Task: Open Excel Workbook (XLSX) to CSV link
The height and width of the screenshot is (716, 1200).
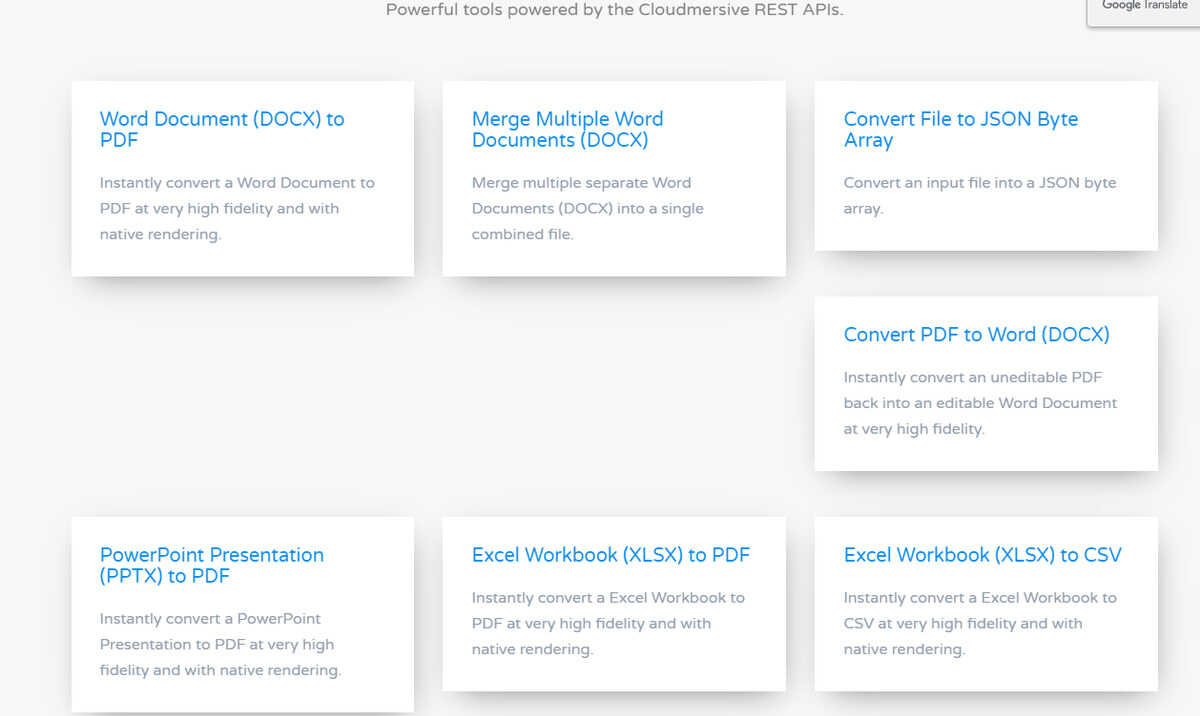Action: click(983, 555)
